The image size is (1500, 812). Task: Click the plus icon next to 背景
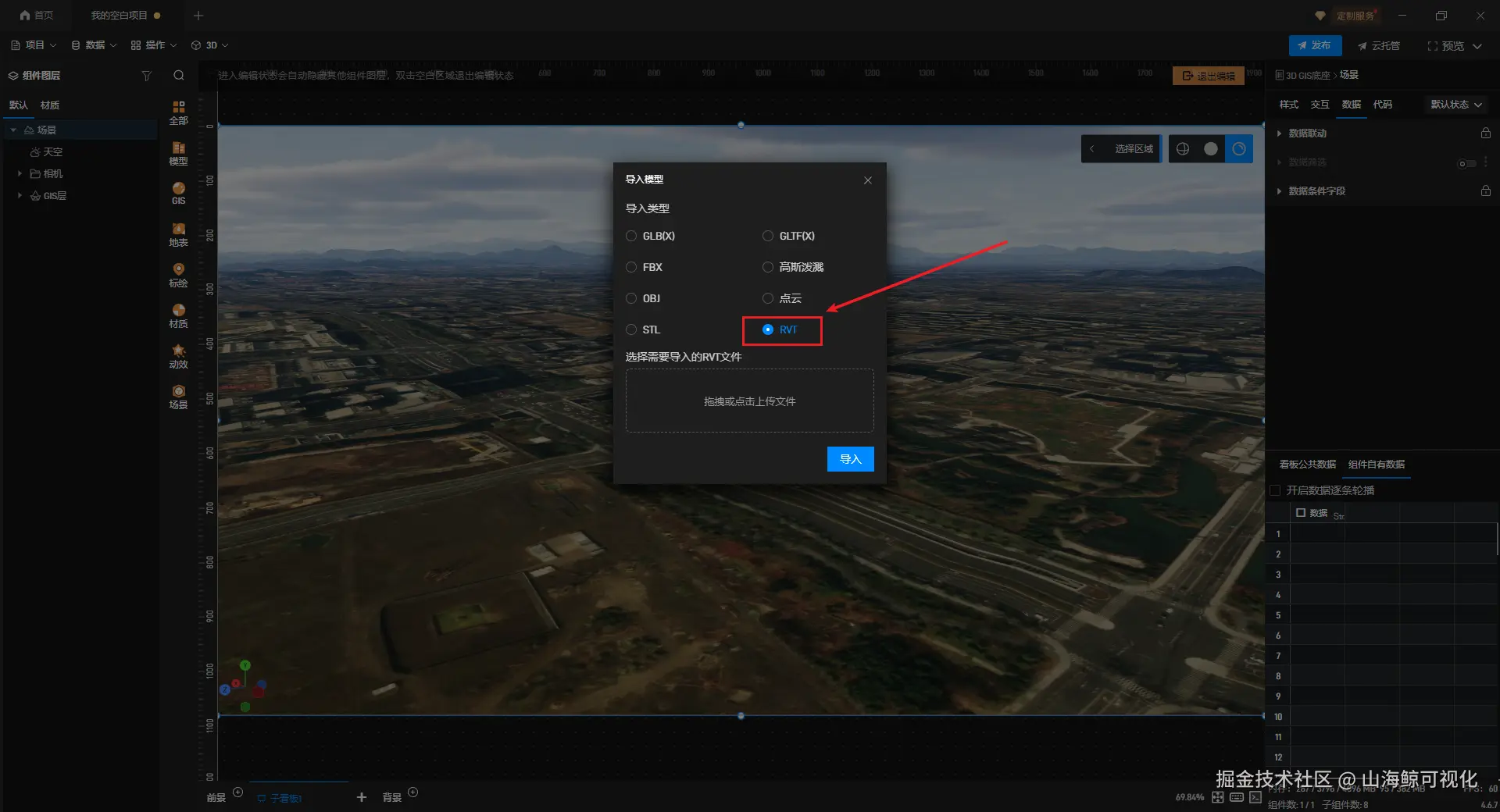(x=413, y=792)
